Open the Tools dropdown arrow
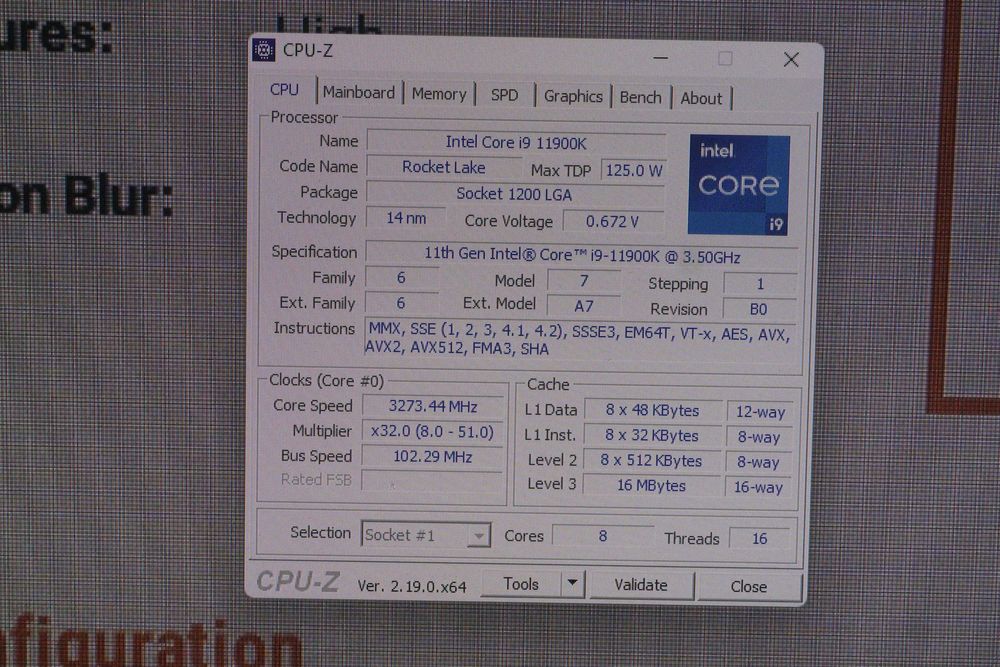 pos(572,583)
